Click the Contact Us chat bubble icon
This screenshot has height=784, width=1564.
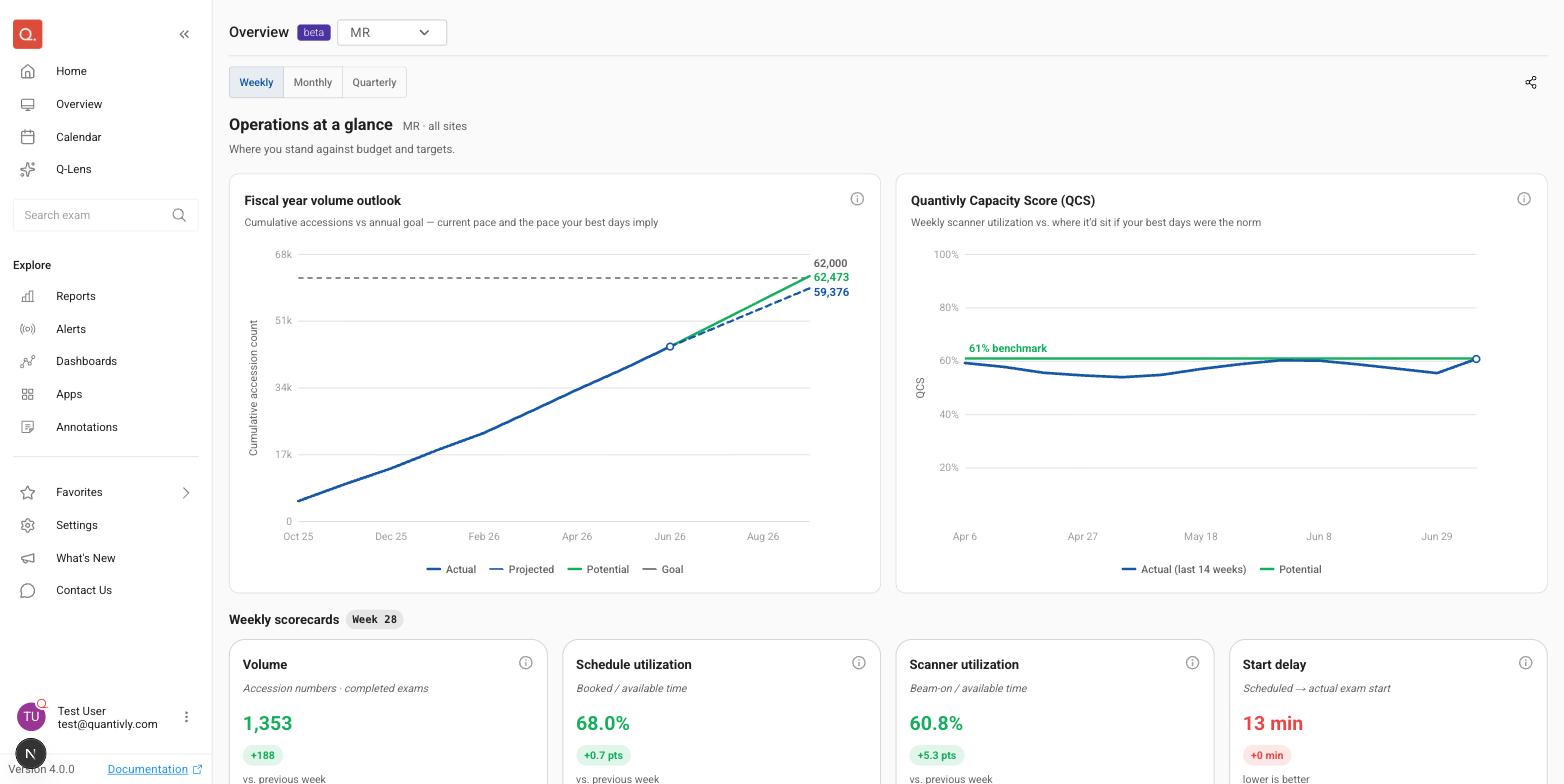pos(28,590)
